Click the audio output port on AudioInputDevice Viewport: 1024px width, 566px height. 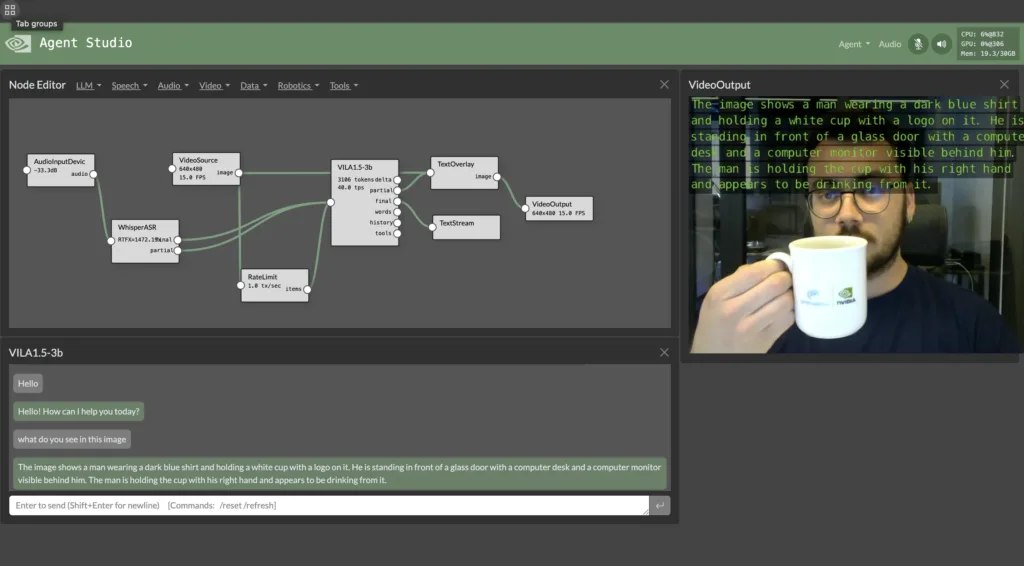pos(94,174)
